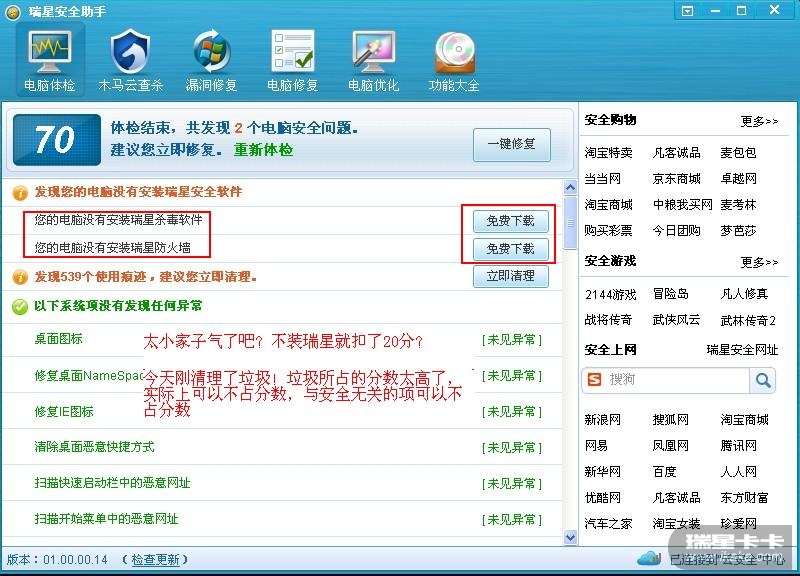The width and height of the screenshot is (800, 576).
Task: Select the 清除桌面恶意快捷方式 row
Action: tap(283, 447)
